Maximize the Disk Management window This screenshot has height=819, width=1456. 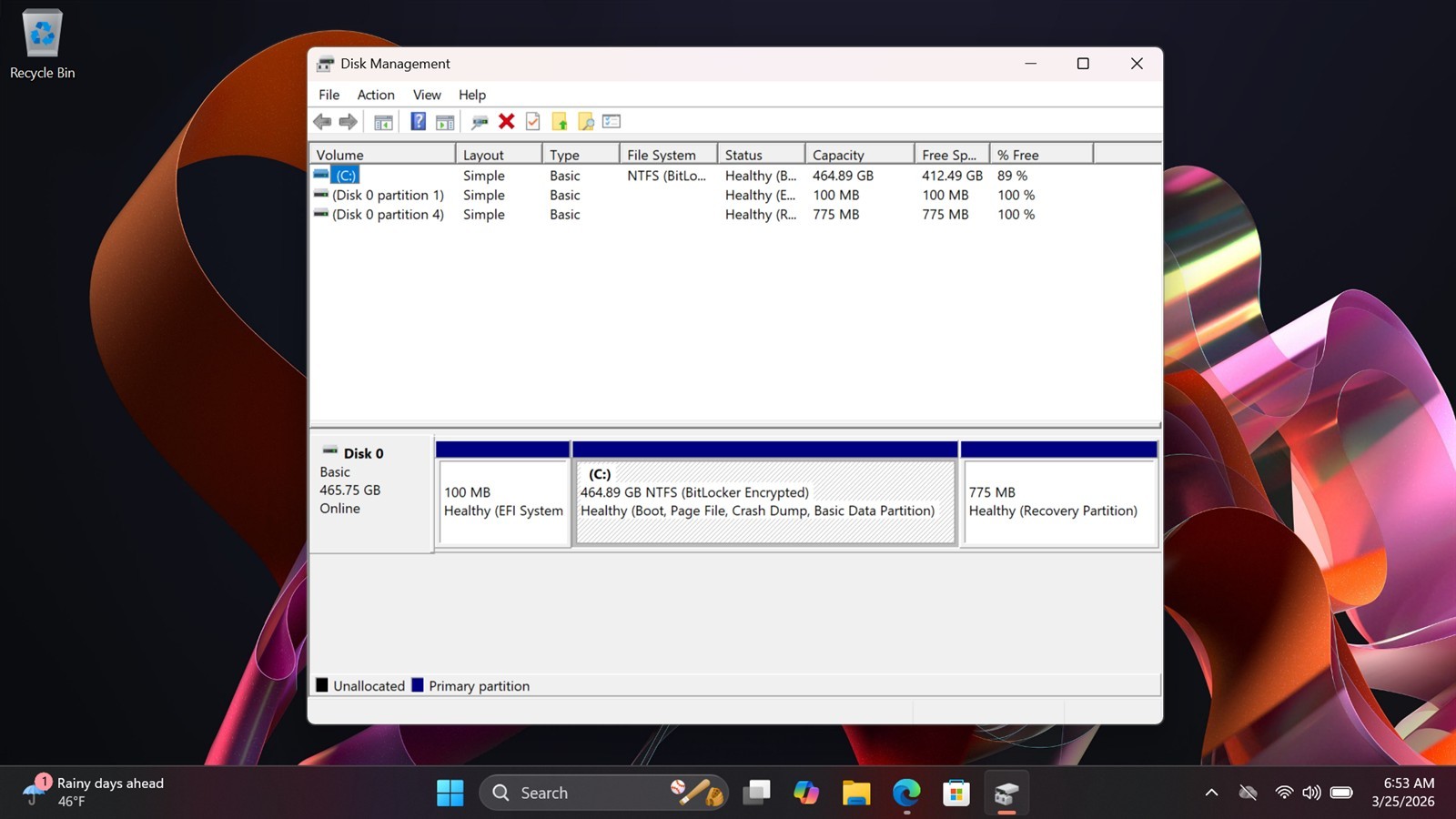coord(1083,64)
